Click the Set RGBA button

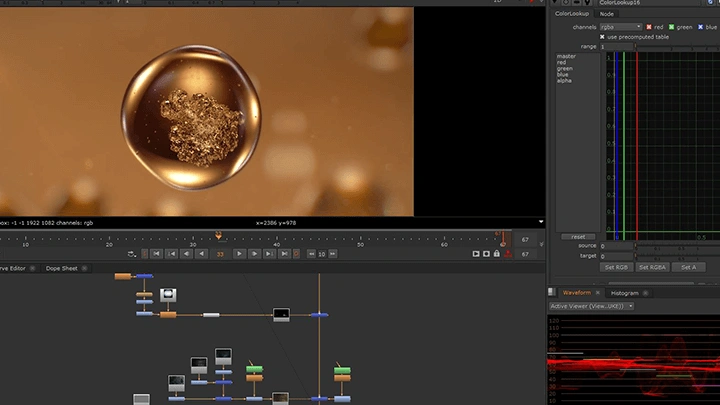[652, 267]
